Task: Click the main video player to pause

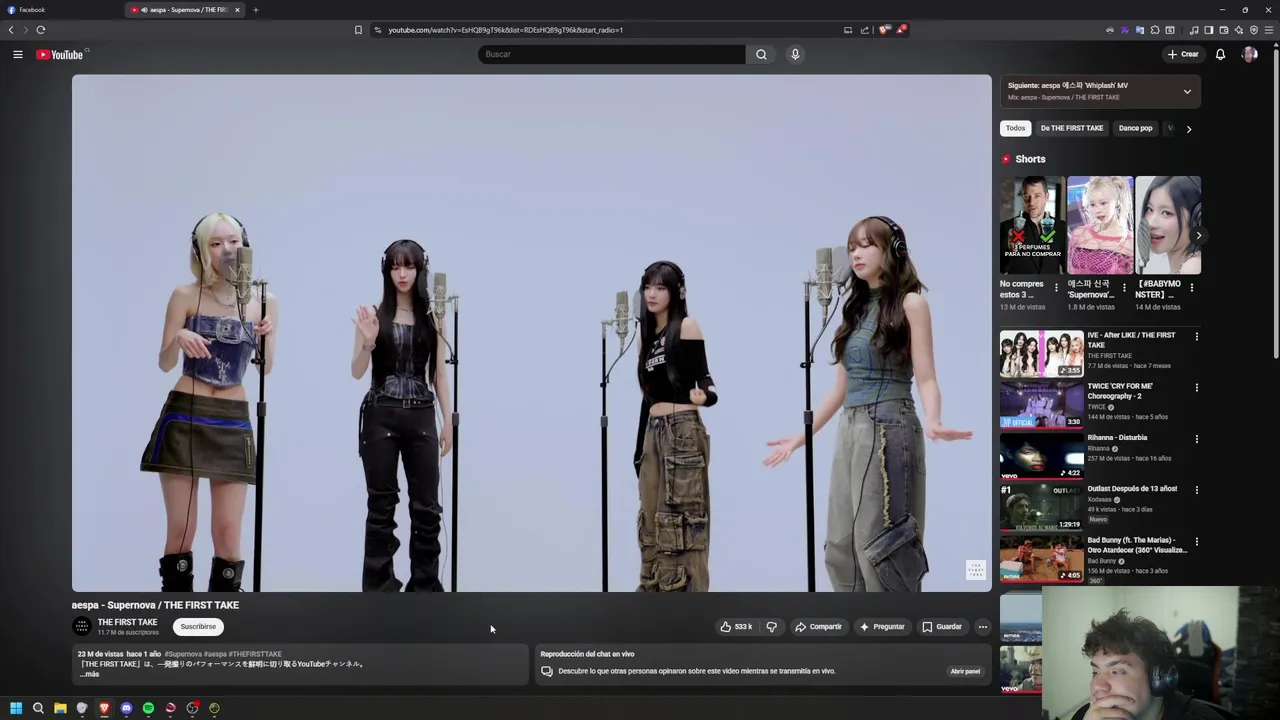Action: coord(531,333)
